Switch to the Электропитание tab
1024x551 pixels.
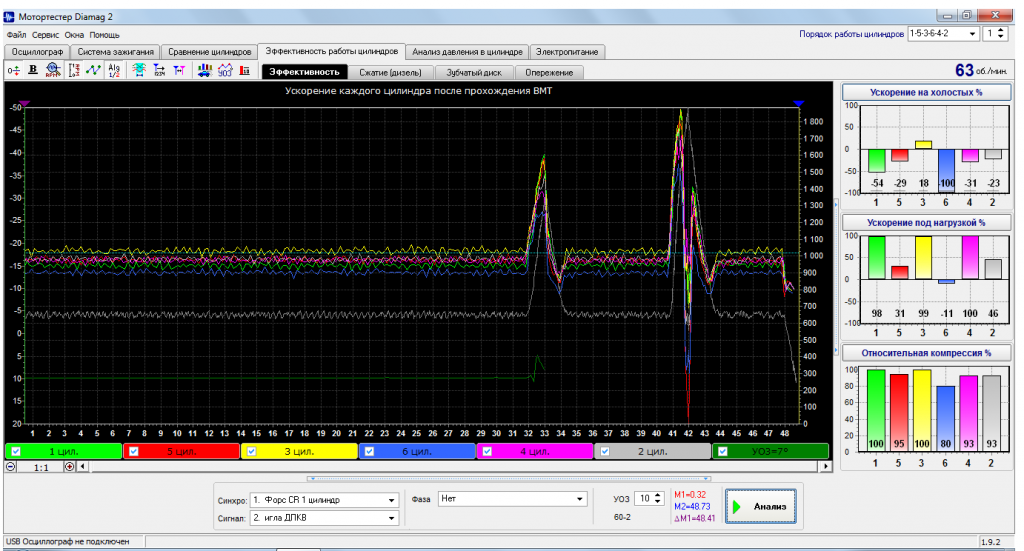[567, 52]
